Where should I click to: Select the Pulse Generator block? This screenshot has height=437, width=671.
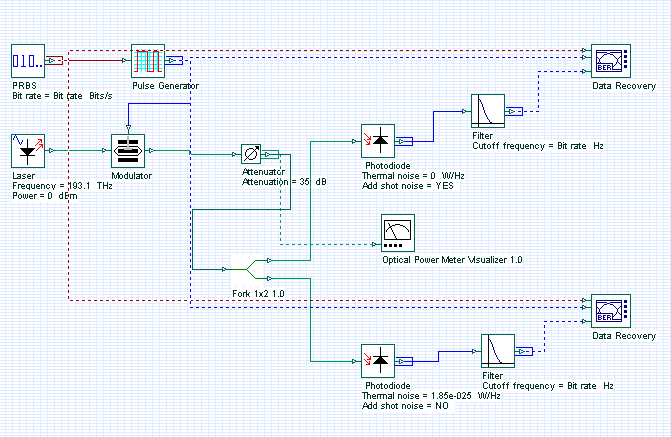[148, 61]
